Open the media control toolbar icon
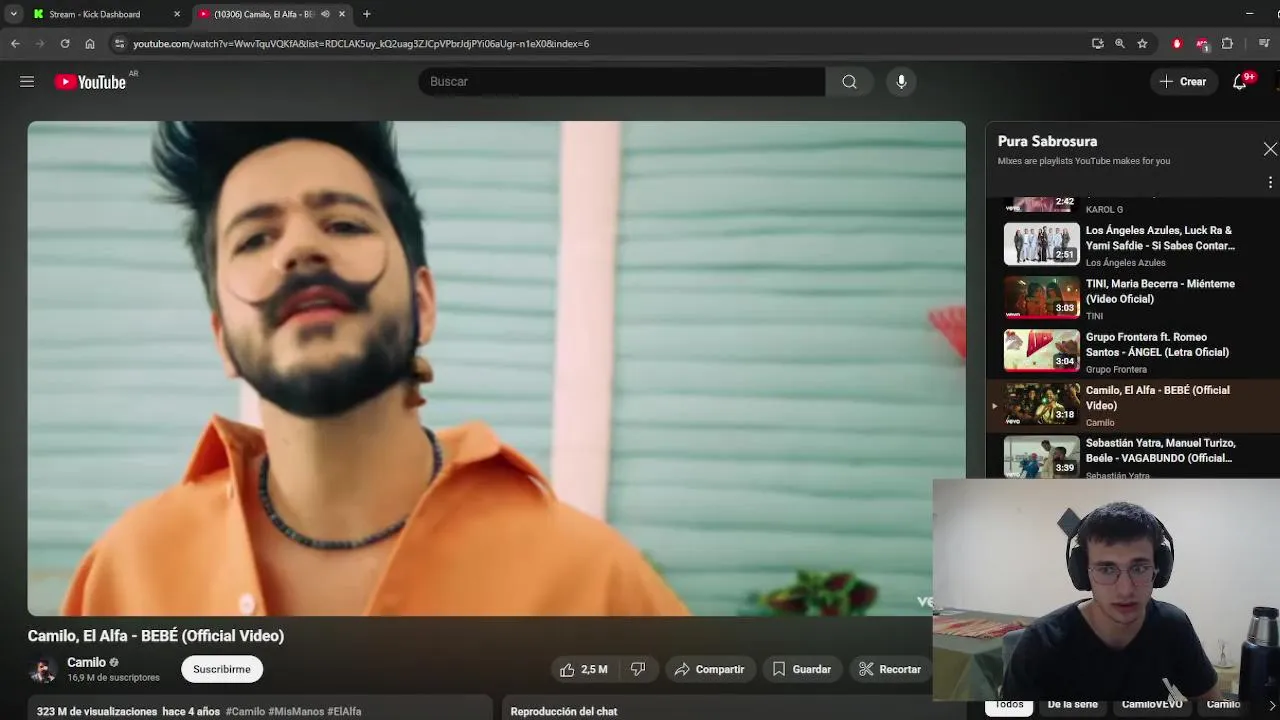The image size is (1280, 720). tap(1265, 44)
